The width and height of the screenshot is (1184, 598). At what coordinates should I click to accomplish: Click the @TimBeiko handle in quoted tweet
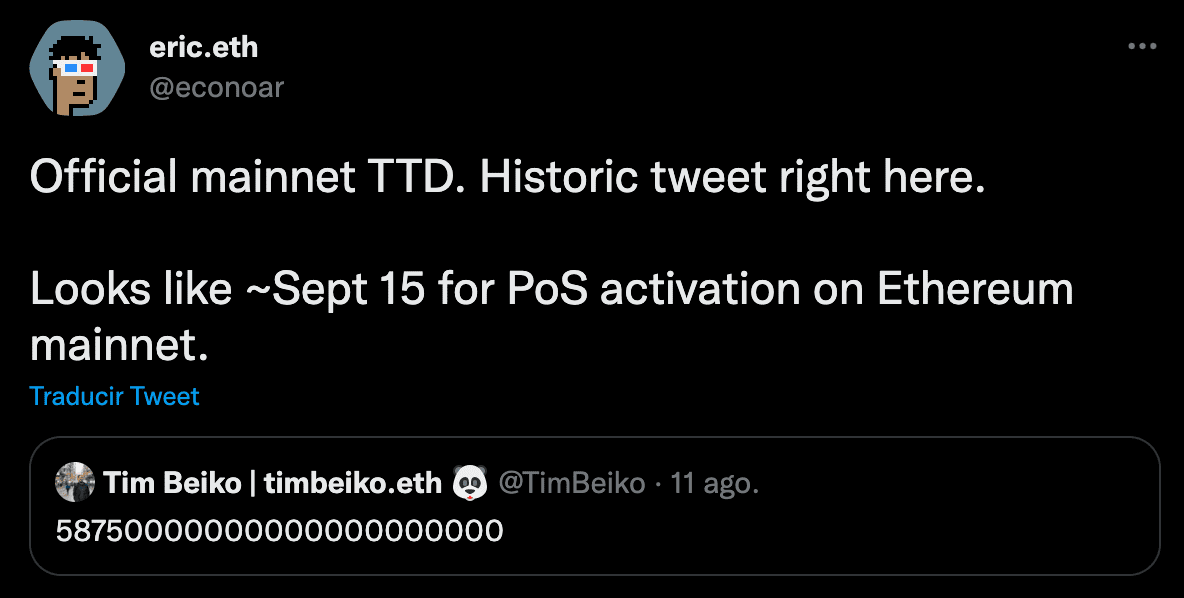(x=571, y=484)
